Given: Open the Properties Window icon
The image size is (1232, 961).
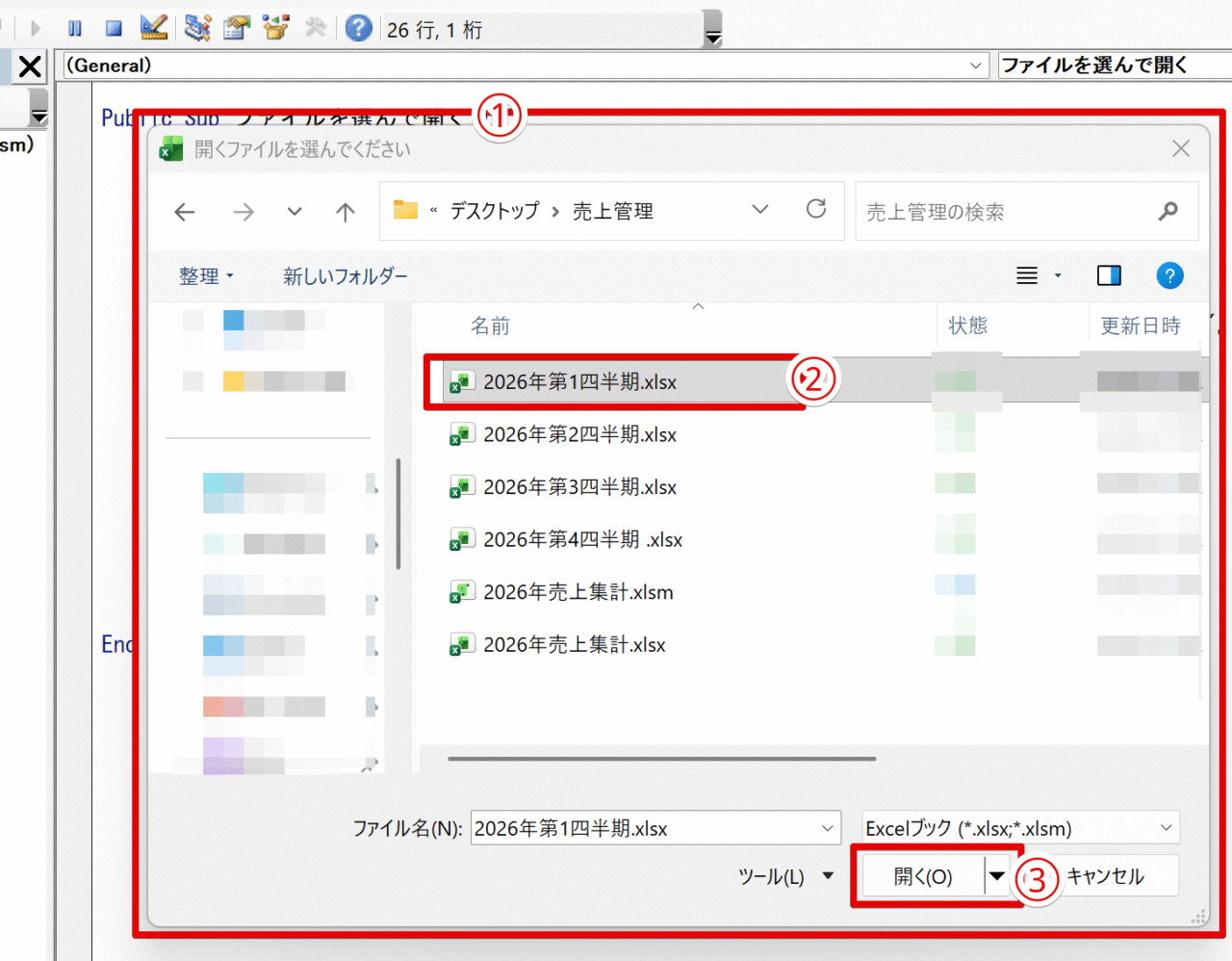Looking at the screenshot, I should click(237, 29).
